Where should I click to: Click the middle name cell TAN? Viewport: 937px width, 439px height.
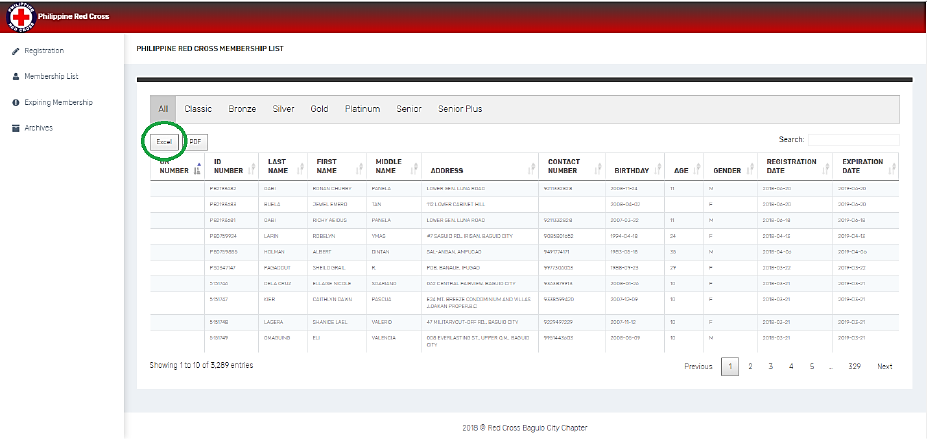click(x=375, y=204)
